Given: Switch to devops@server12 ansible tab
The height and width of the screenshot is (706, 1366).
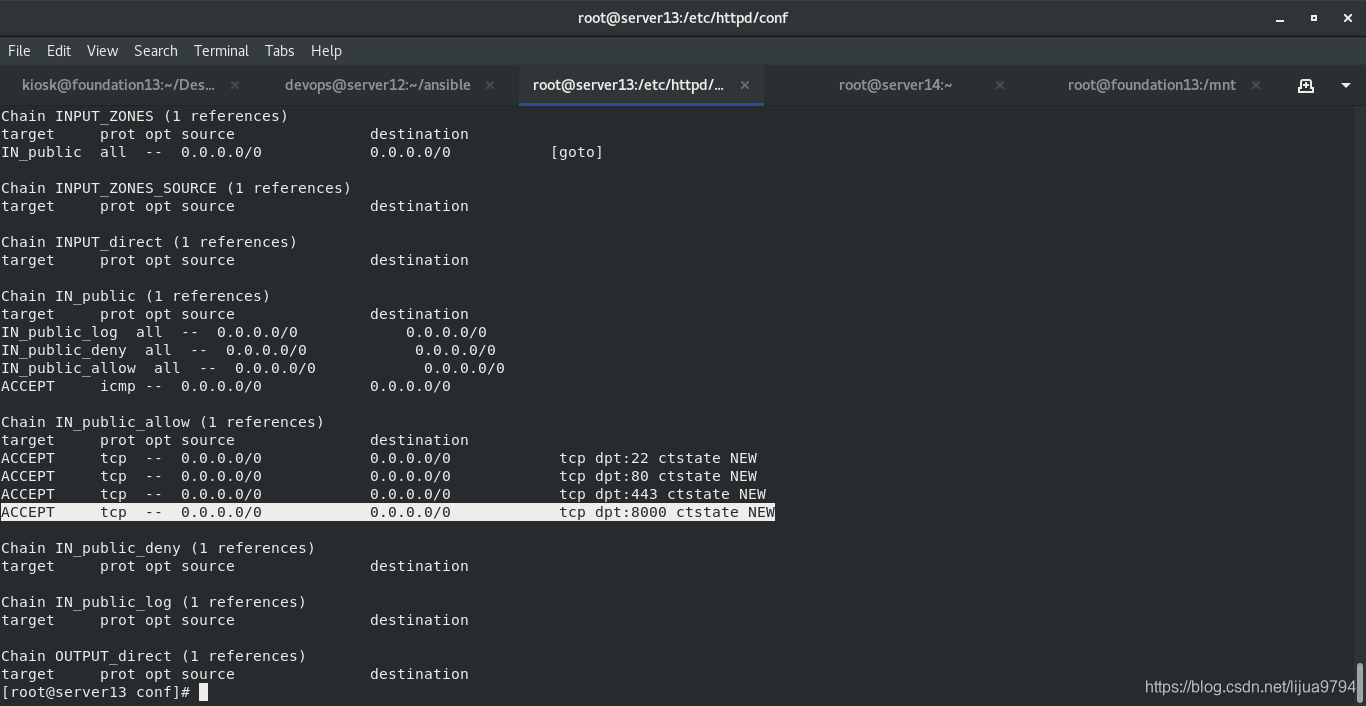Looking at the screenshot, I should (377, 85).
